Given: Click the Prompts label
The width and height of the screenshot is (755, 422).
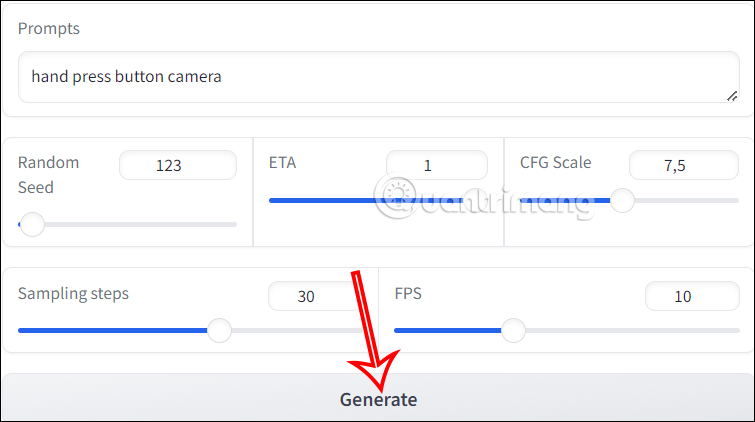Looking at the screenshot, I should pos(49,28).
